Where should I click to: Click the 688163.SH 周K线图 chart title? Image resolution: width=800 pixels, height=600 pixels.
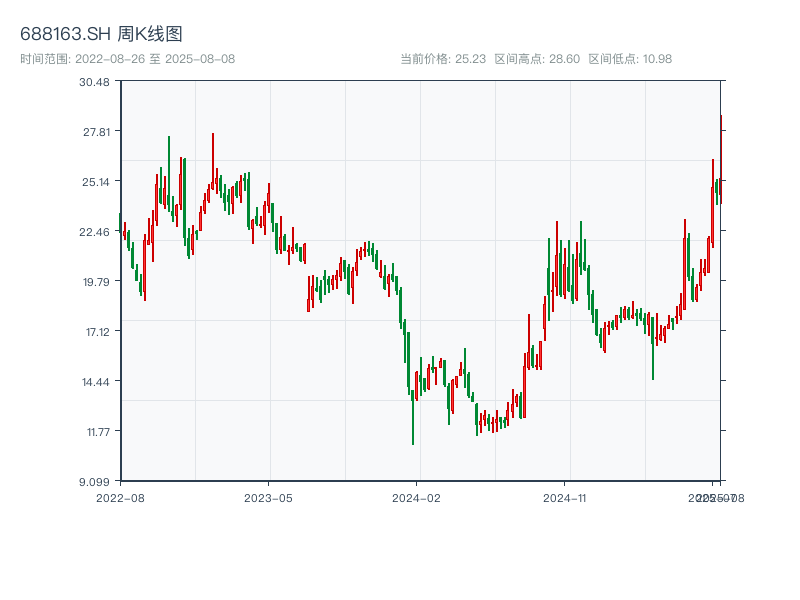point(101,35)
